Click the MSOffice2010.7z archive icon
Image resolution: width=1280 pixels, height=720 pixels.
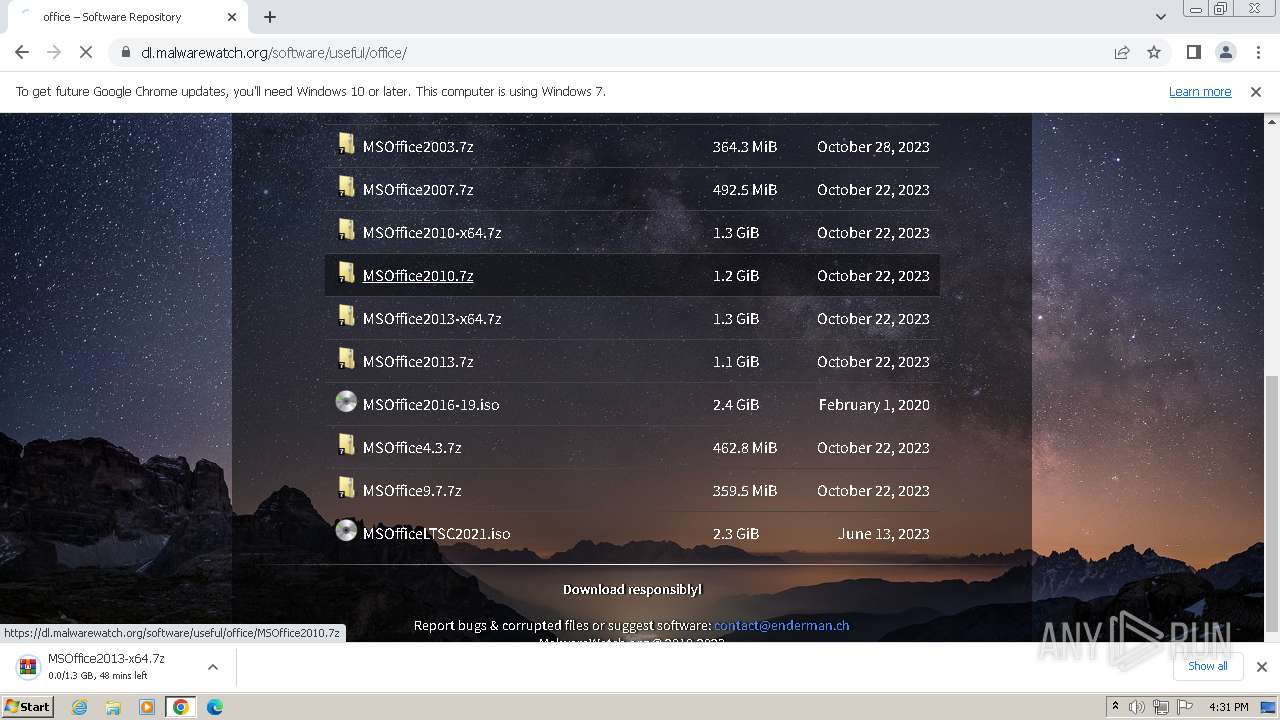click(x=346, y=273)
